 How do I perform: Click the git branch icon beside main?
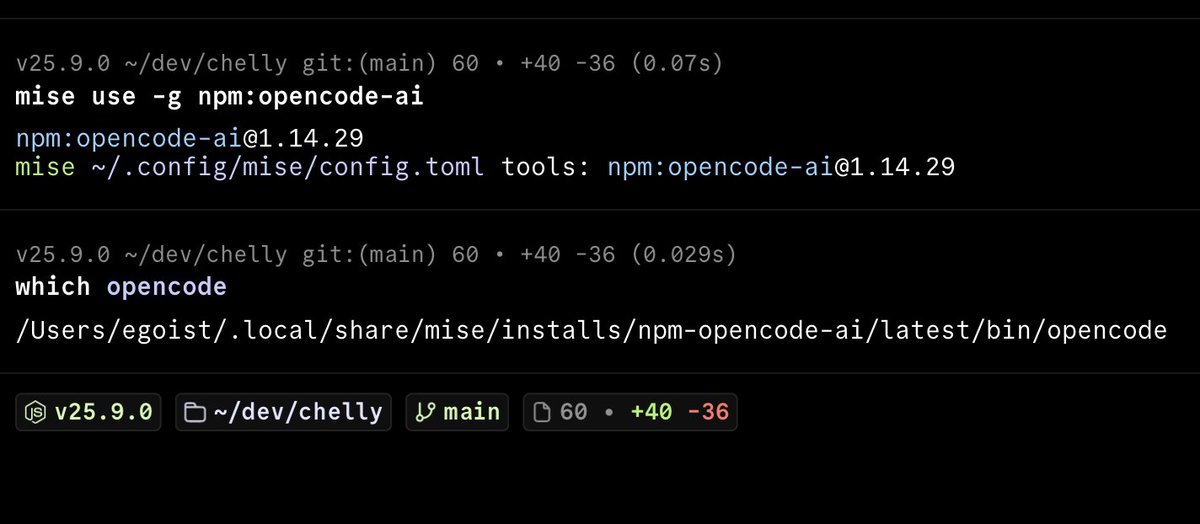pyautogui.click(x=425, y=412)
